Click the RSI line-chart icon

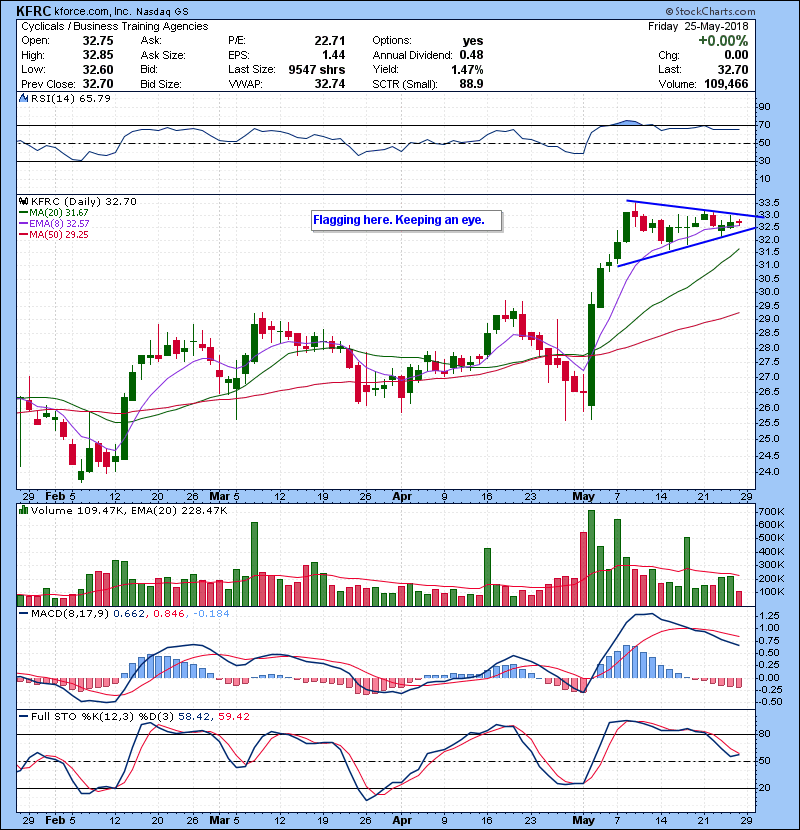(23, 98)
